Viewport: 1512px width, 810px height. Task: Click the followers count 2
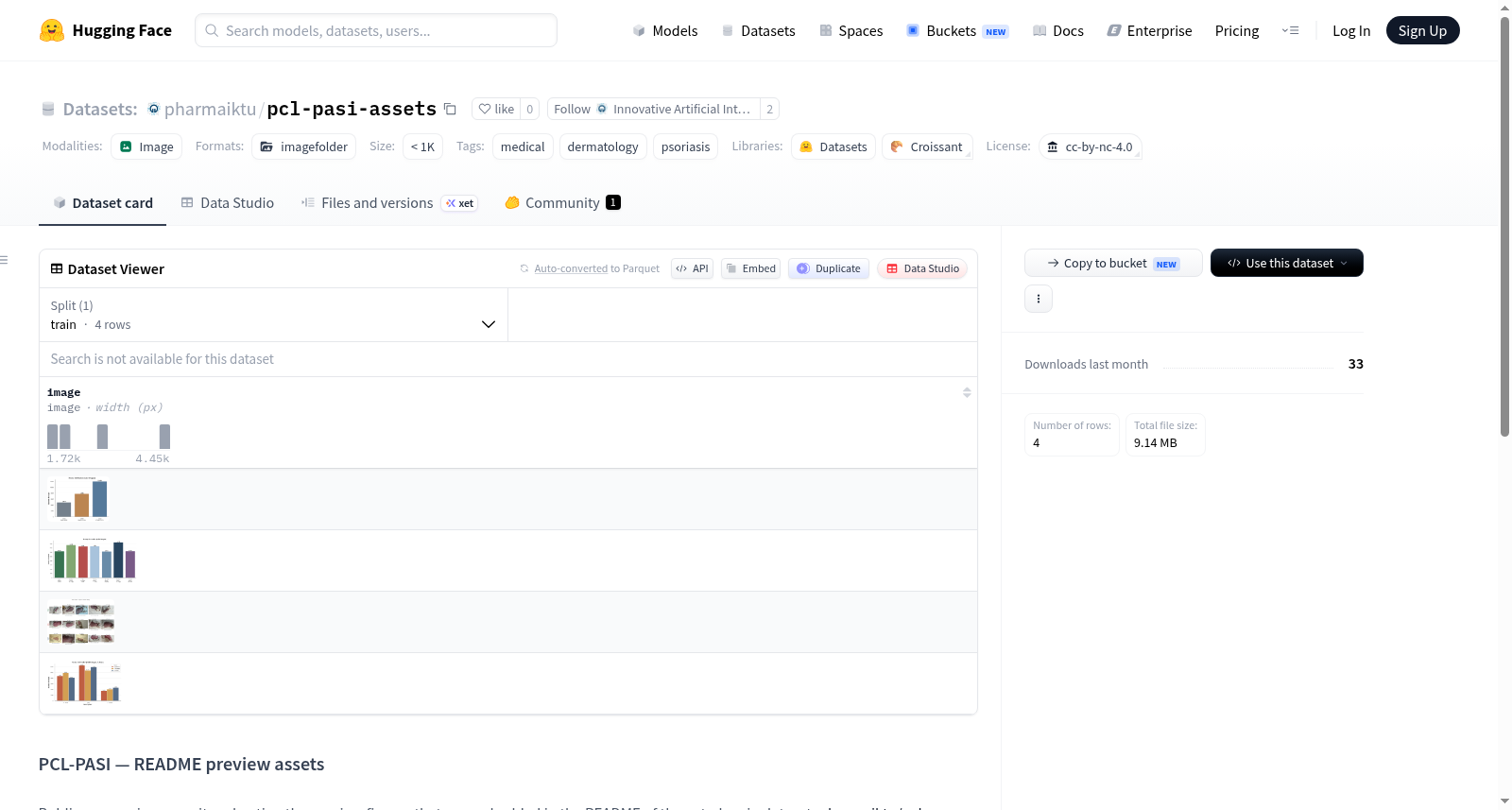(770, 109)
